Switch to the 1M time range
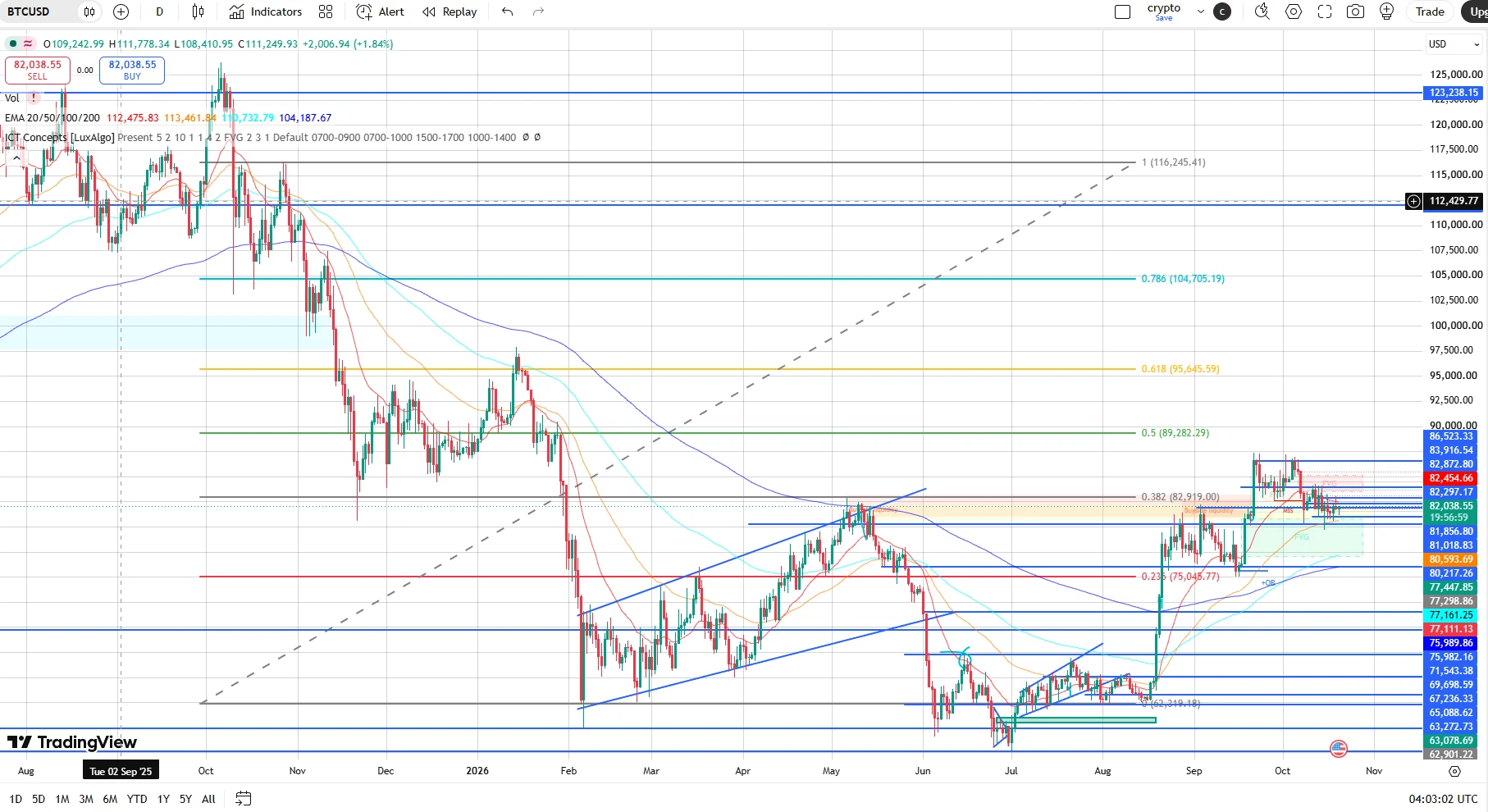The height and width of the screenshot is (812, 1488). (x=62, y=799)
